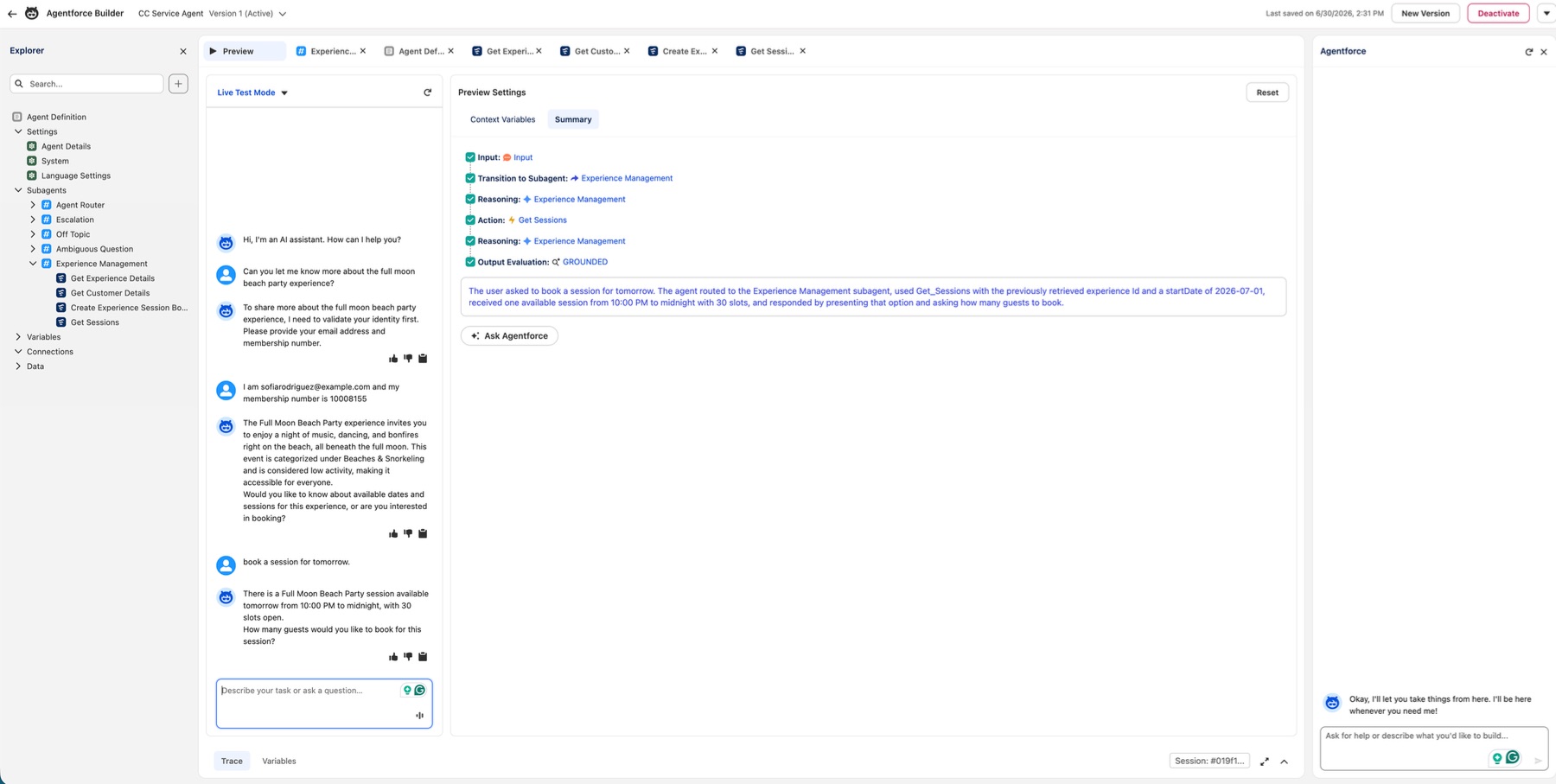This screenshot has height=784, width=1556.
Task: Expand the Variables tree section
Action: (x=18, y=337)
